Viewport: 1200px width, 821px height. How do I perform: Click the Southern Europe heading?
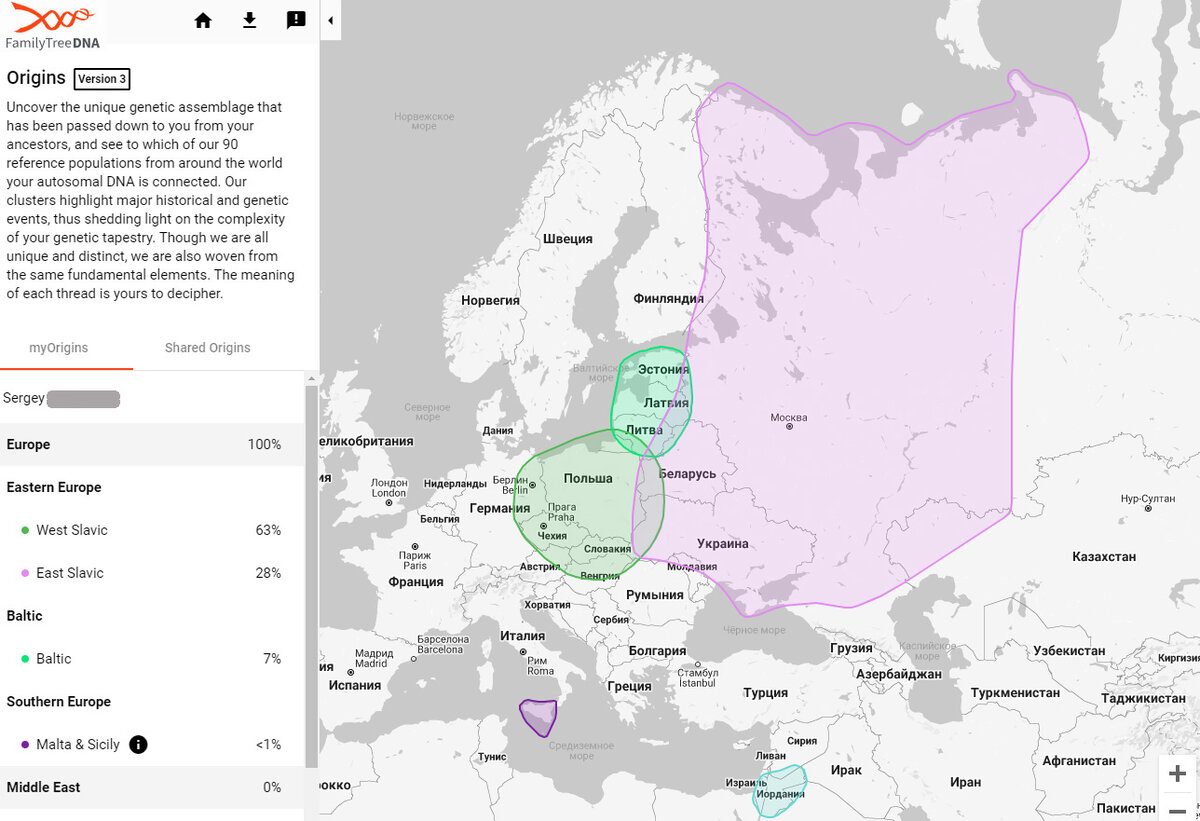[x=58, y=701]
